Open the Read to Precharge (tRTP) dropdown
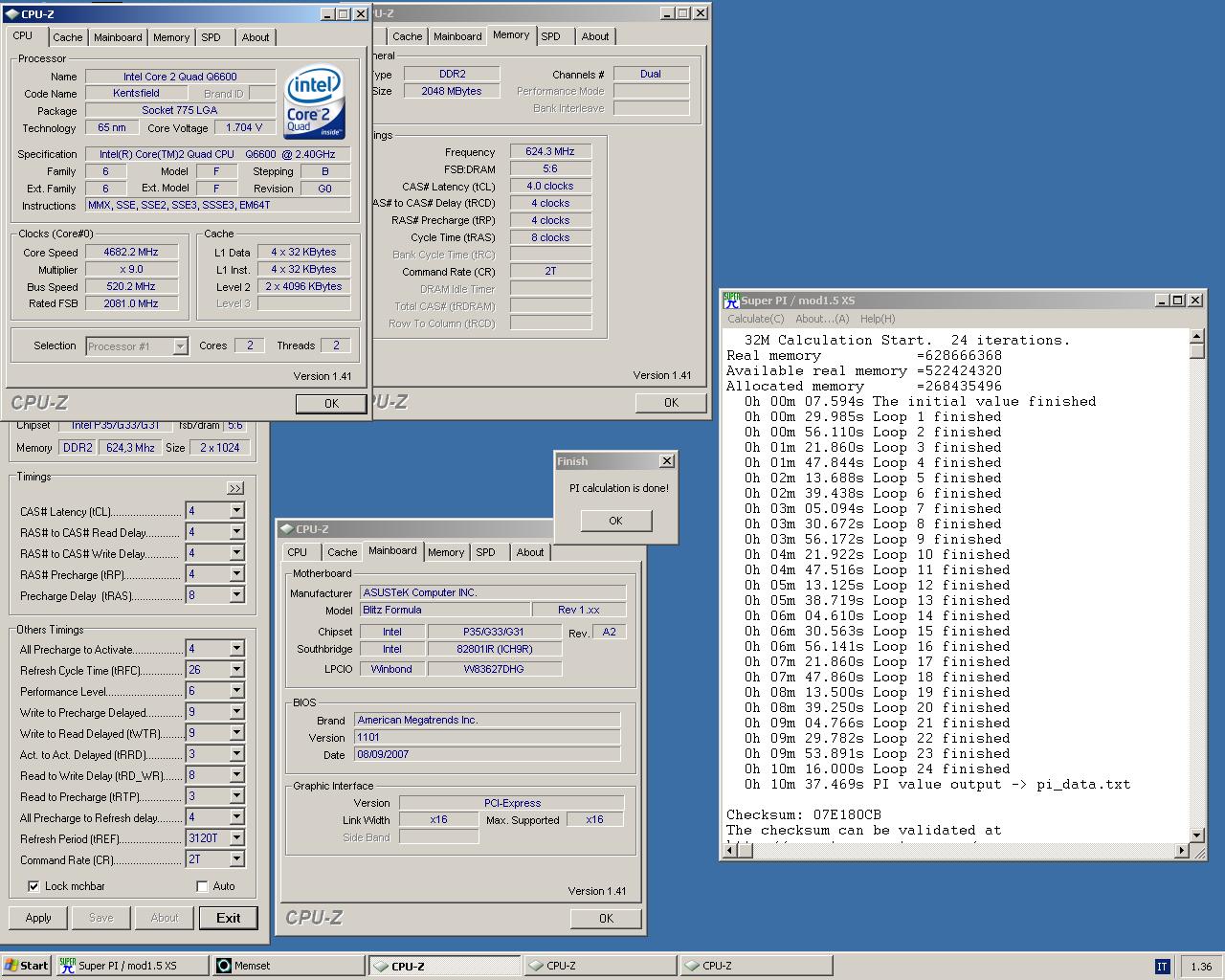Viewport: 1225px width, 980px height. click(236, 796)
